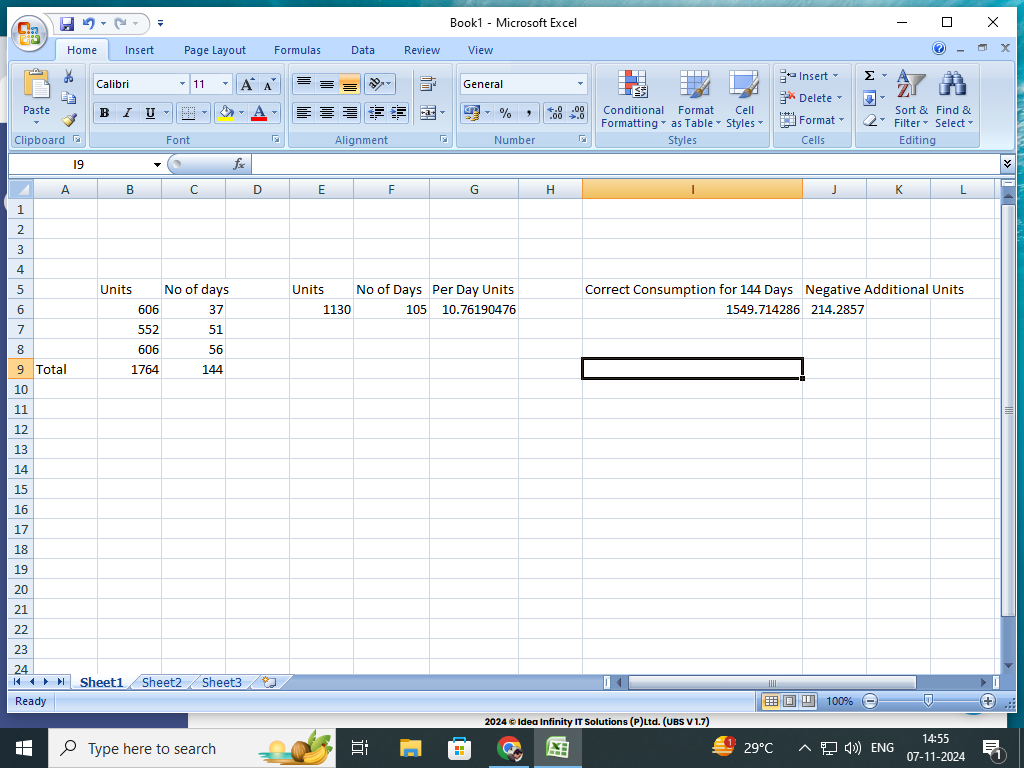Switch to the Sheet3 worksheet tab
1024x768 pixels.
(221, 682)
